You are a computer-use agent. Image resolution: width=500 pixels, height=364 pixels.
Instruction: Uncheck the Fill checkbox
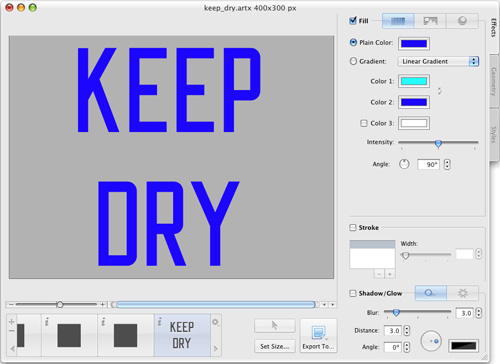pos(353,21)
